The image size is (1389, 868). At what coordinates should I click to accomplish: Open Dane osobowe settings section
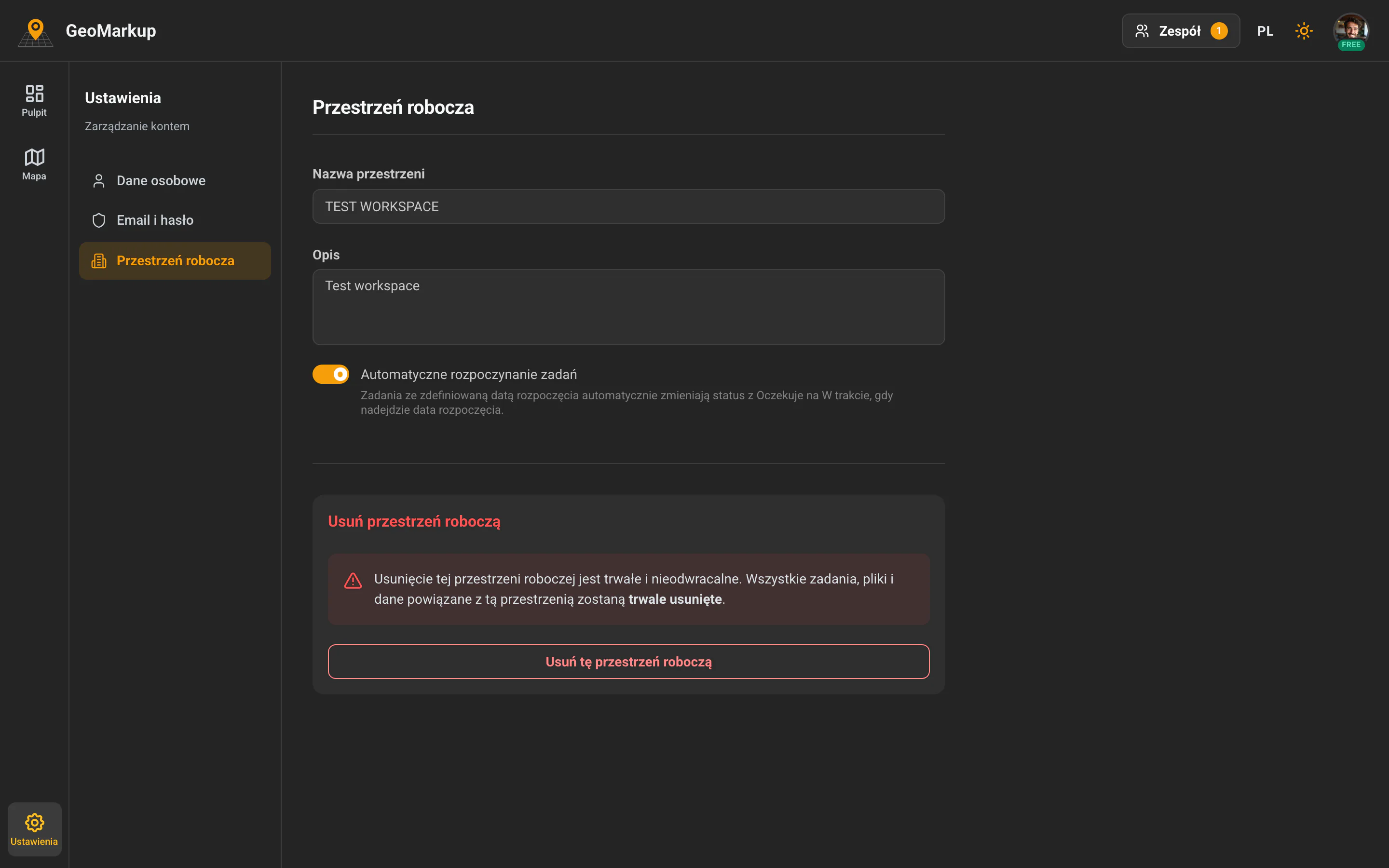[175, 181]
